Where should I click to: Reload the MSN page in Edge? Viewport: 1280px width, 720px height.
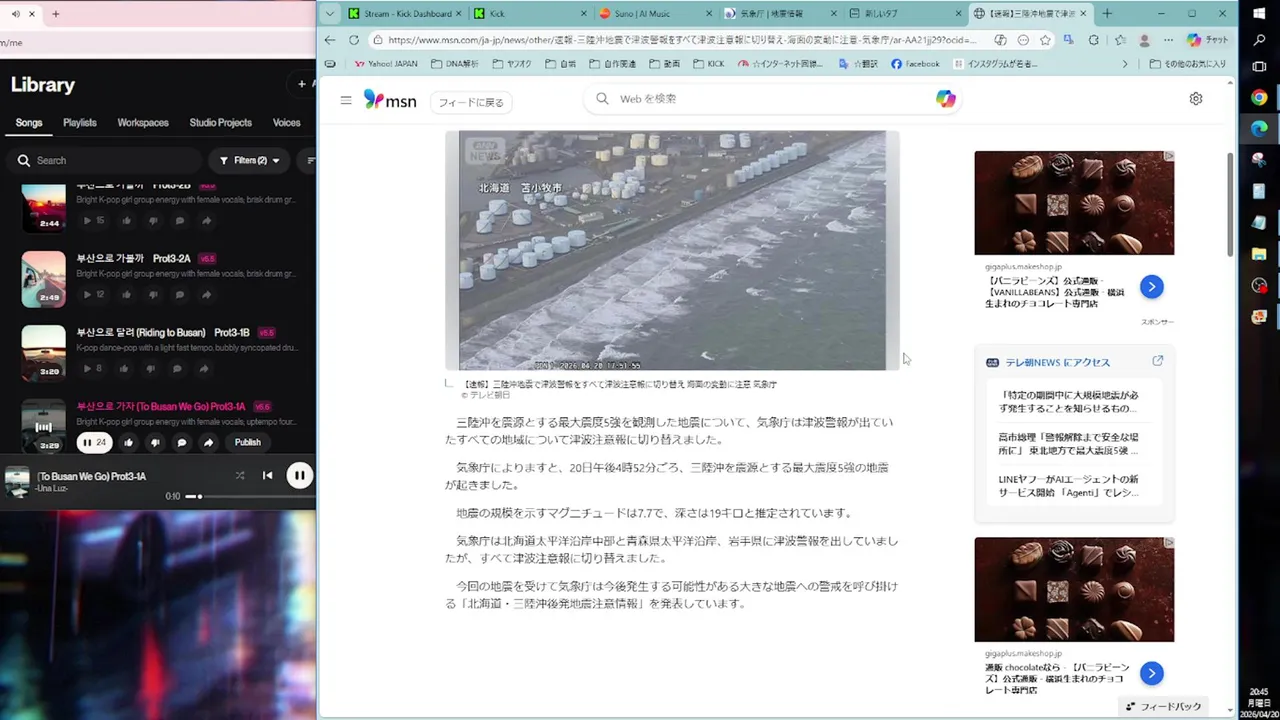pos(354,40)
